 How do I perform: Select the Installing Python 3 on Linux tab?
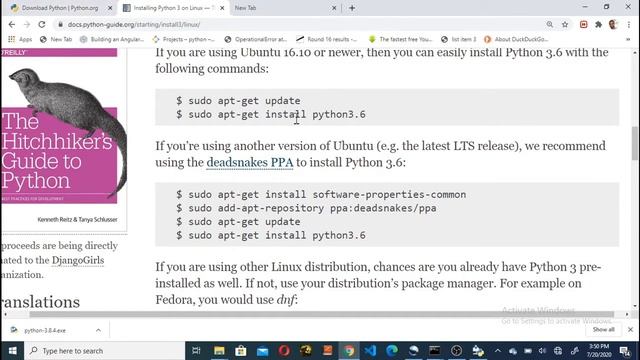coord(173,8)
